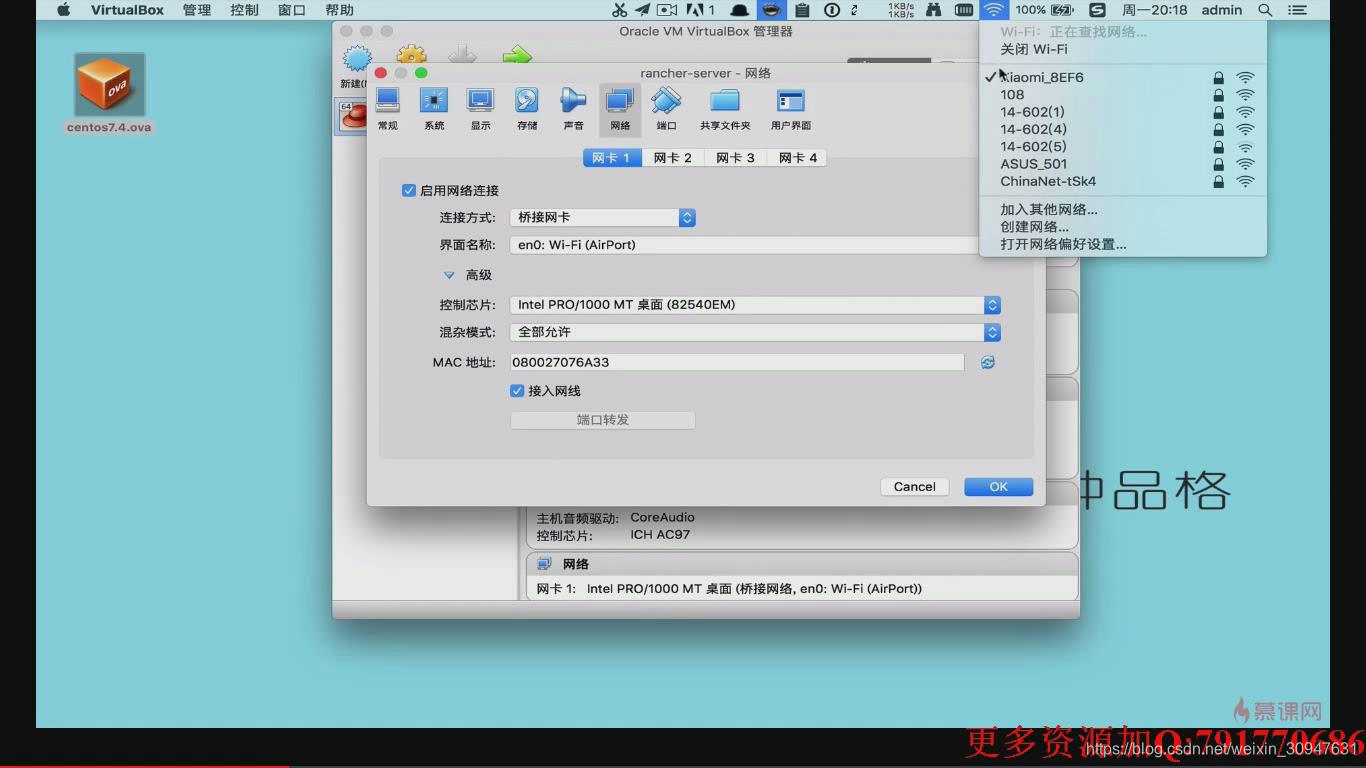Select the ASUS_501 Wi-Fi network
This screenshot has height=768, width=1366.
pyautogui.click(x=1123, y=164)
